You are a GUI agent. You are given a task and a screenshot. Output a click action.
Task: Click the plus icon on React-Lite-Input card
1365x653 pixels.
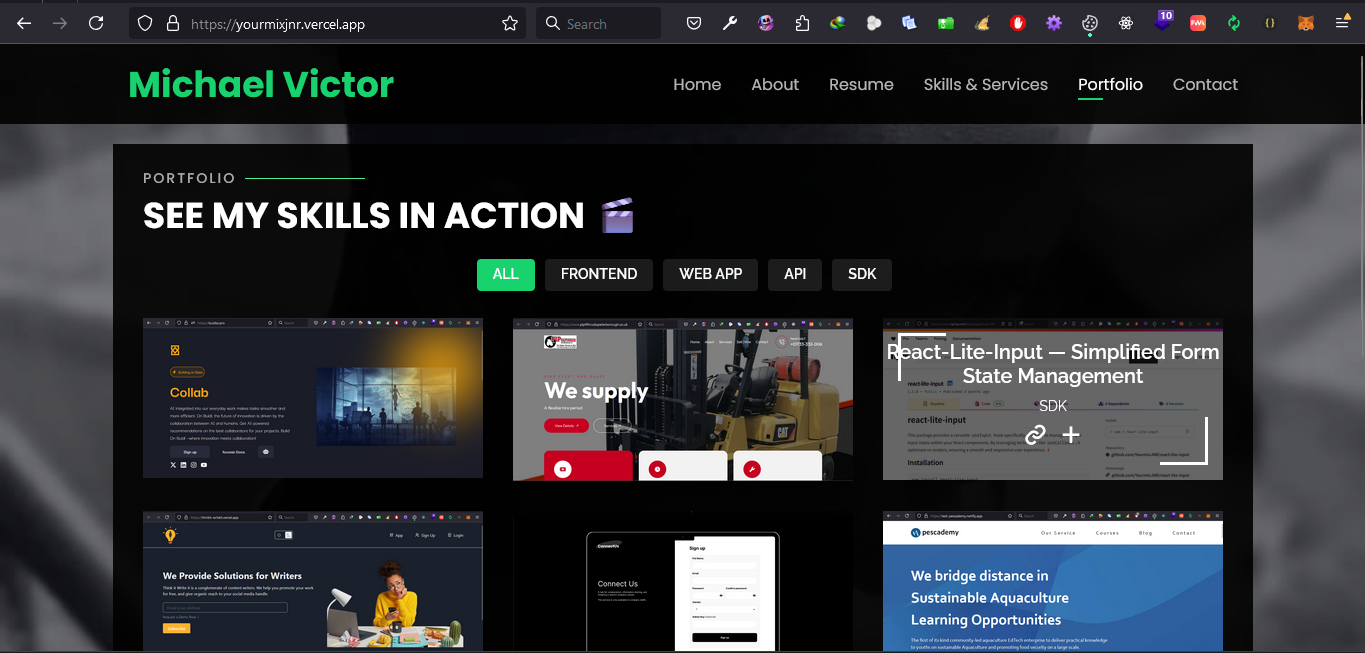click(x=1071, y=435)
